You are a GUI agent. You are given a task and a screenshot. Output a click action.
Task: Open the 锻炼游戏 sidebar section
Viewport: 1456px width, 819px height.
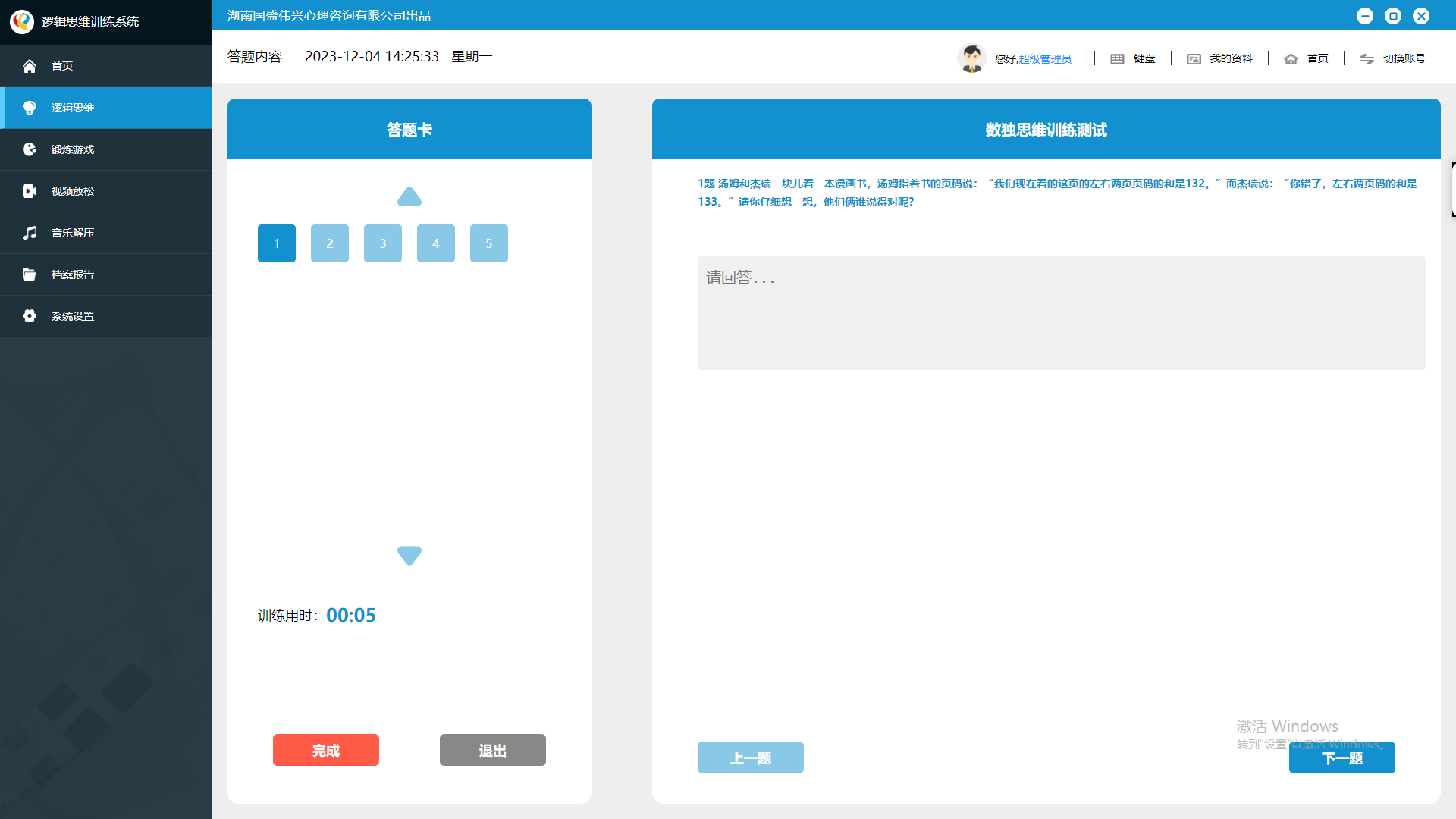(72, 149)
